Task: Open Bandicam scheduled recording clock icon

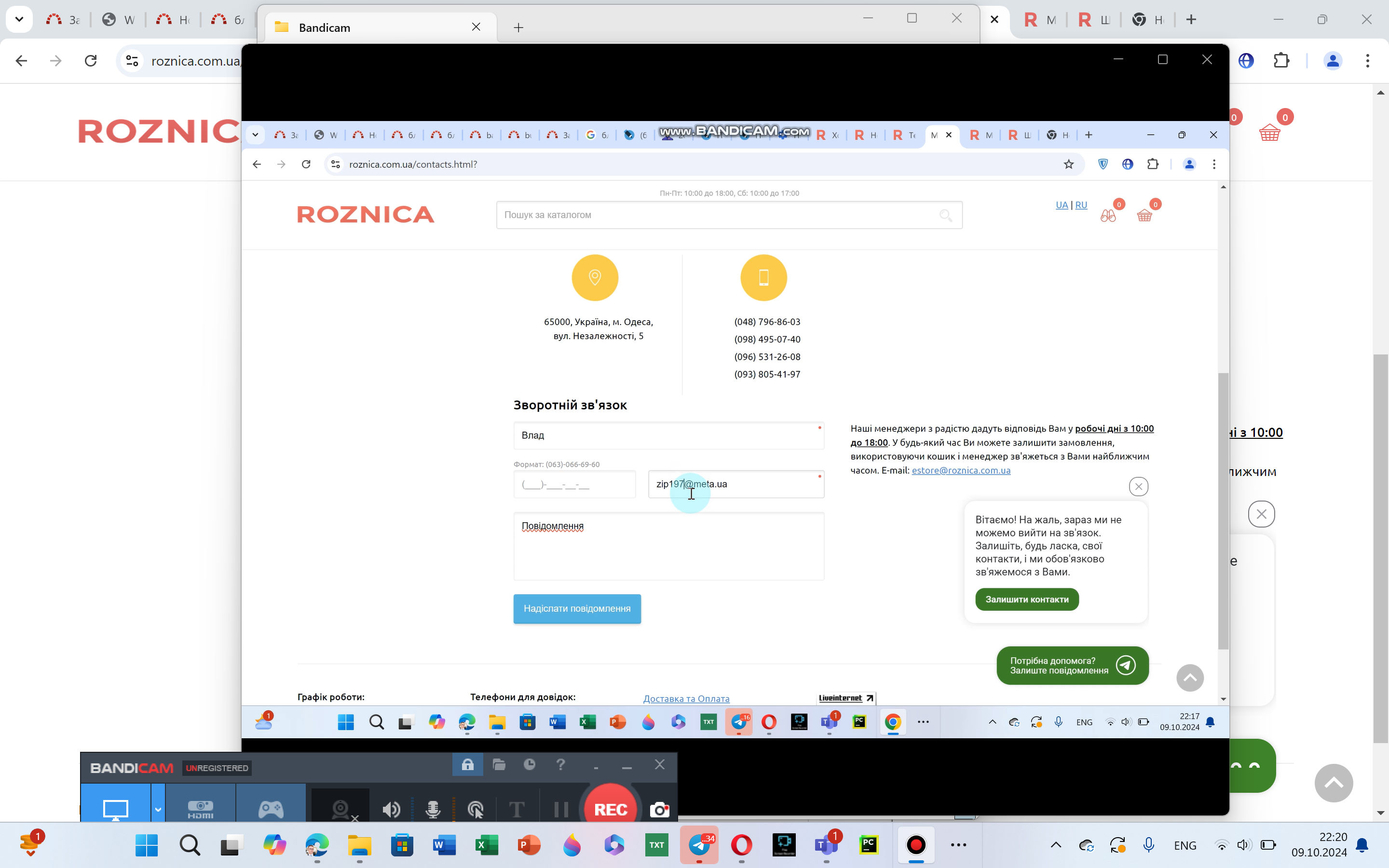Action: [529, 765]
